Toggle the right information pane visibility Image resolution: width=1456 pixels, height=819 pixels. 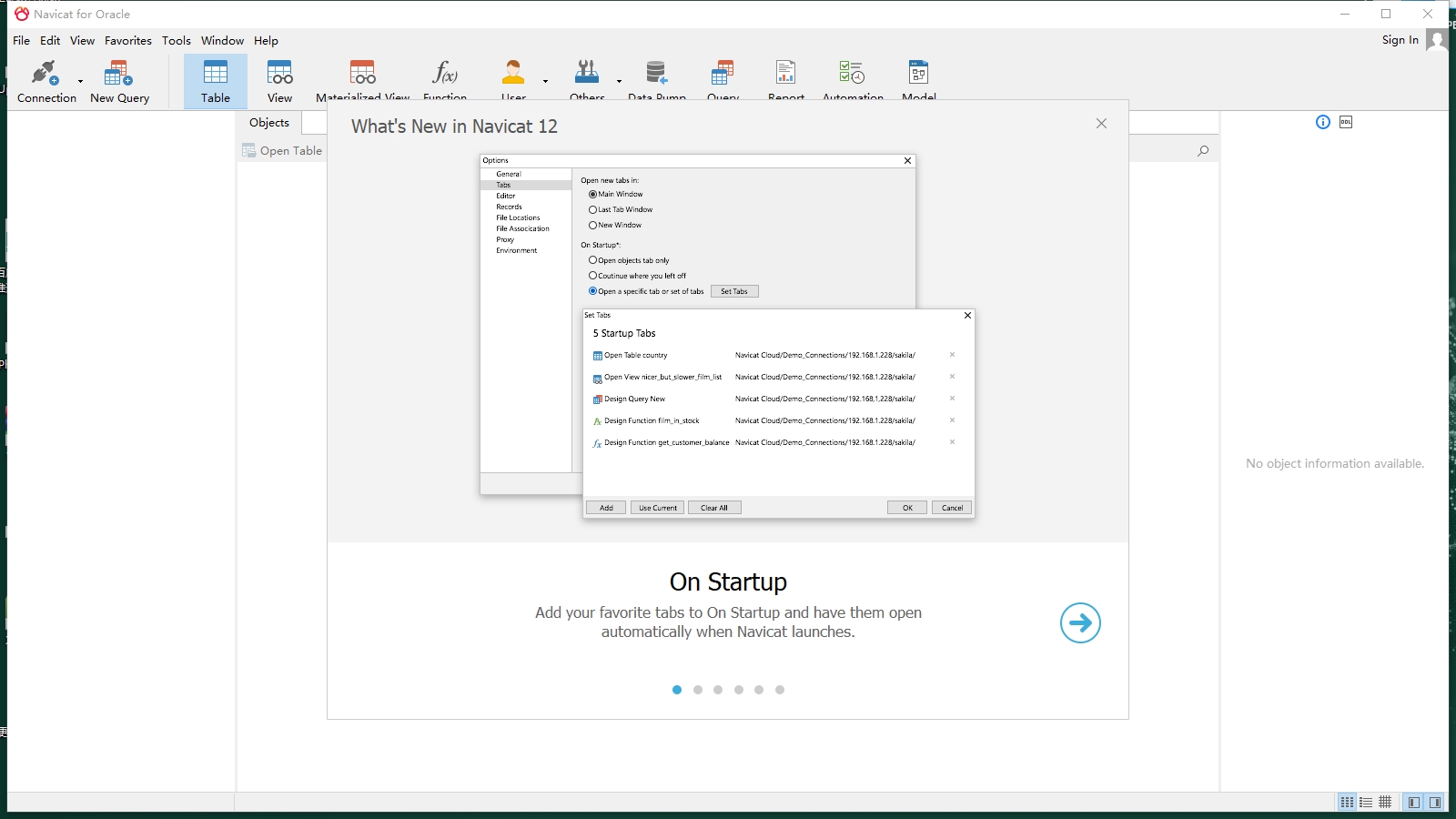(1435, 802)
